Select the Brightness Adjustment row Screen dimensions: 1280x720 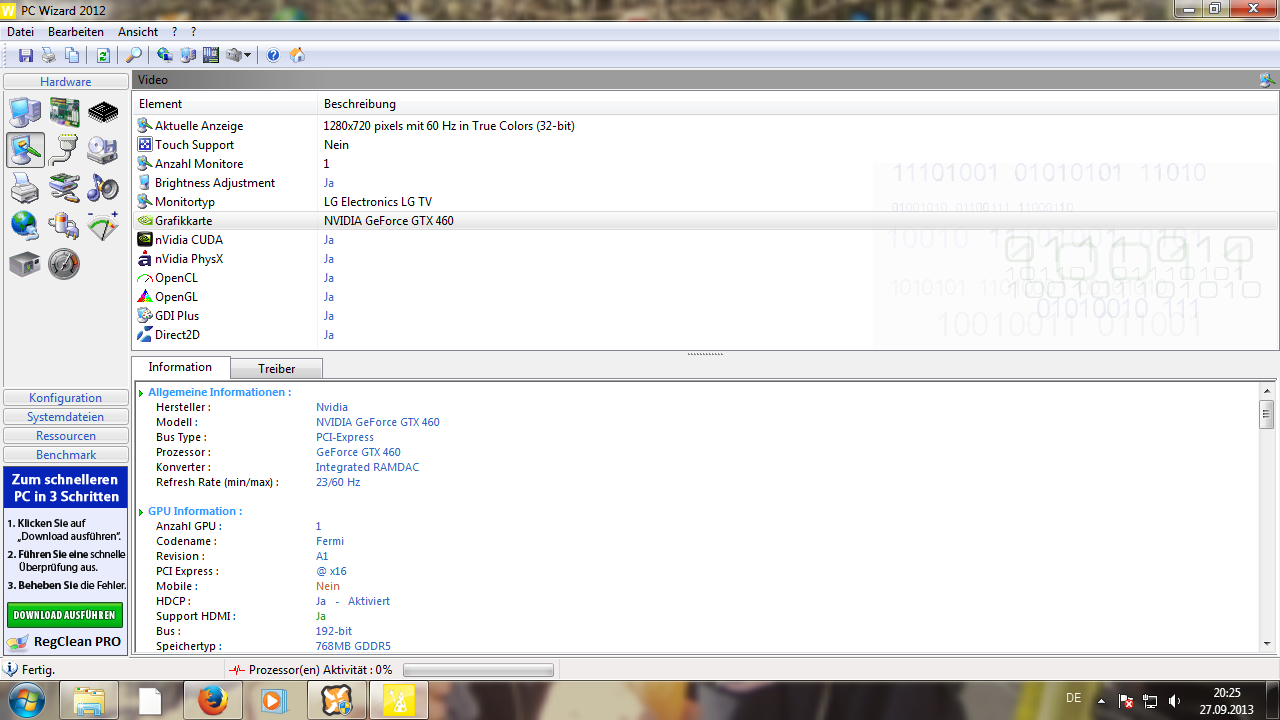point(706,183)
